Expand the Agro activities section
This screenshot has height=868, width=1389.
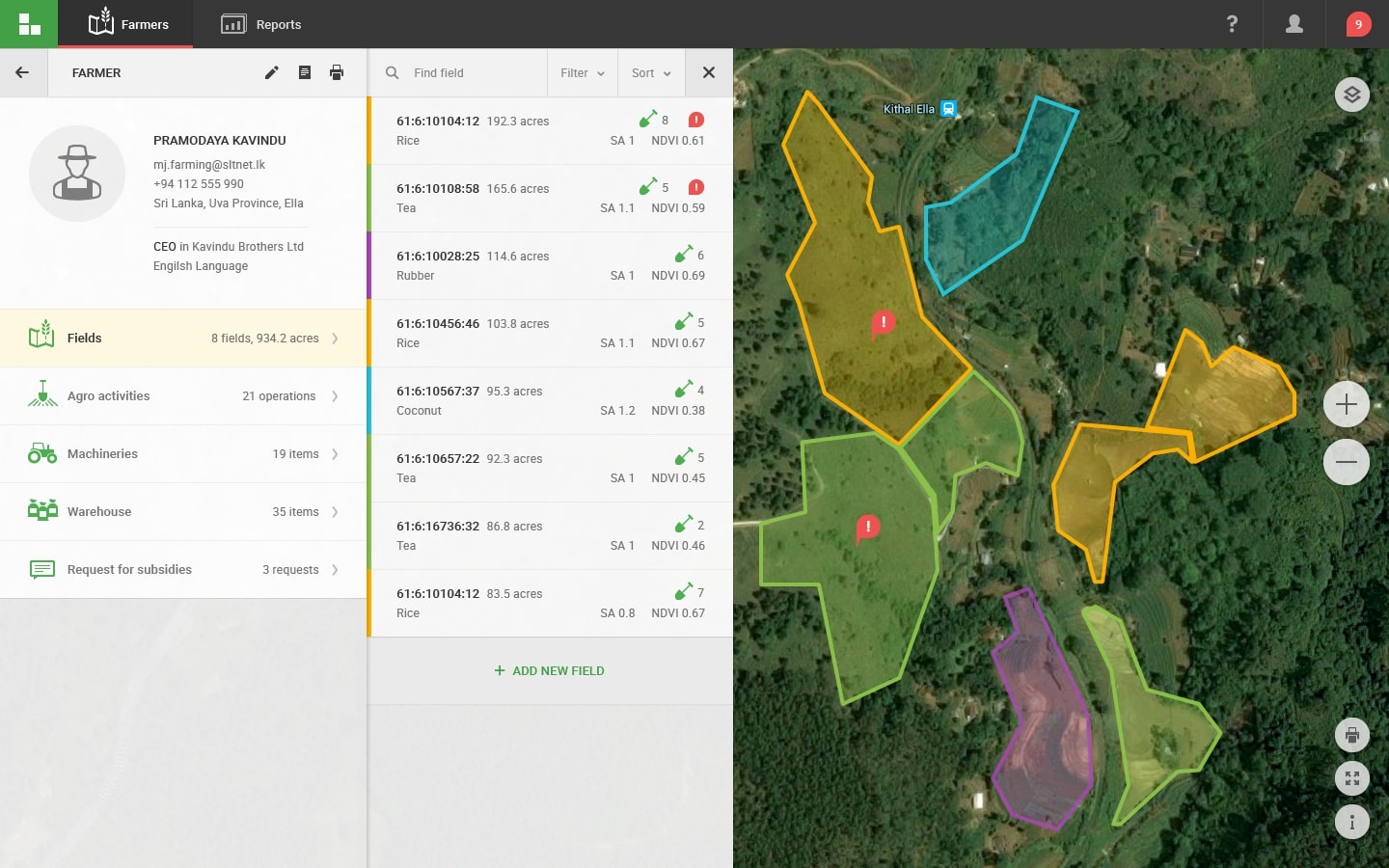point(183,396)
